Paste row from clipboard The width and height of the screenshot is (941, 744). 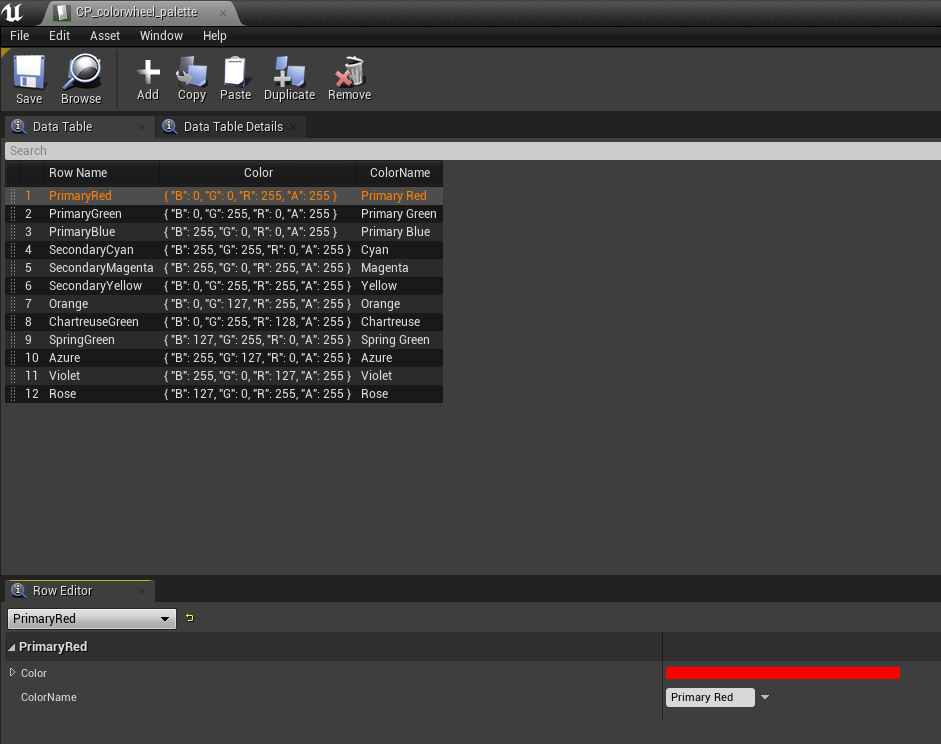tap(235, 80)
